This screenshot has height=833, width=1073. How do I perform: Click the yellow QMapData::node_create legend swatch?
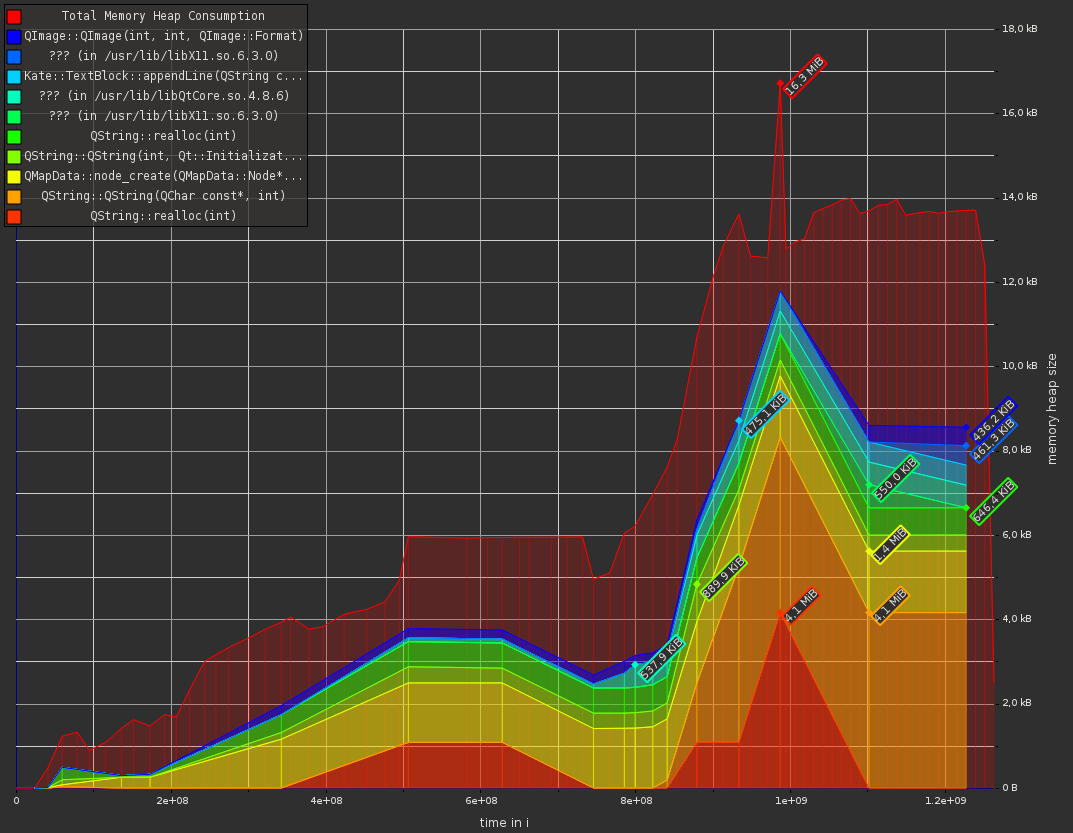coord(14,177)
